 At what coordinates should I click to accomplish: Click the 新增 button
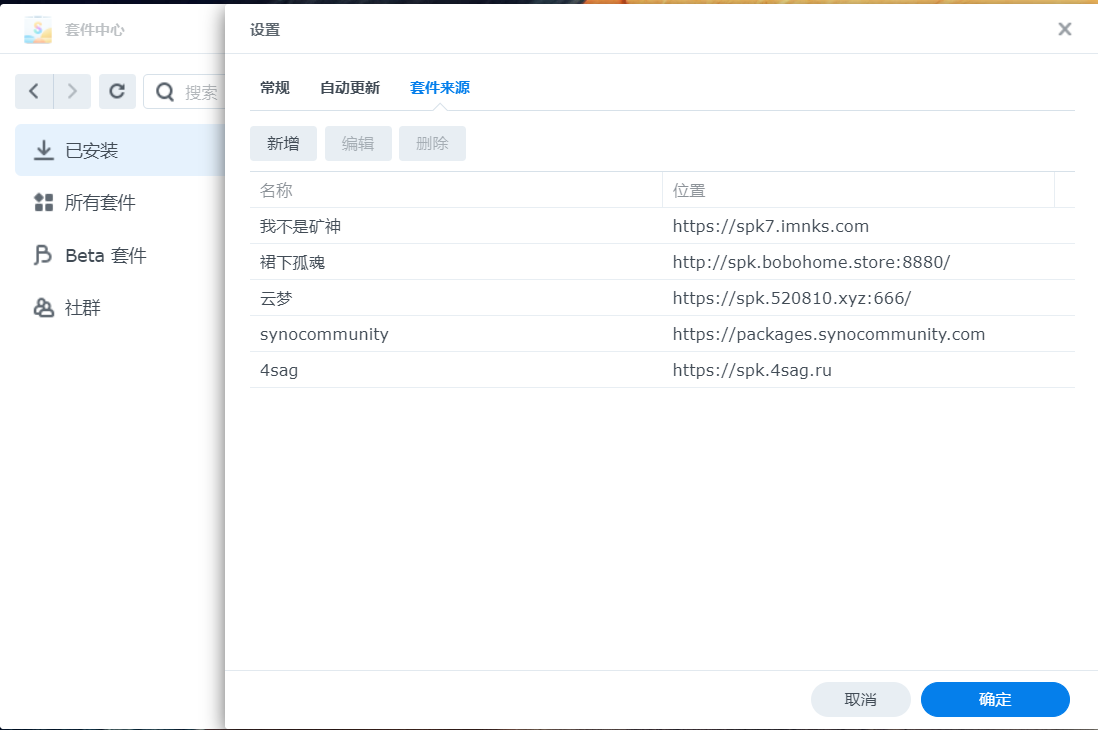point(283,143)
